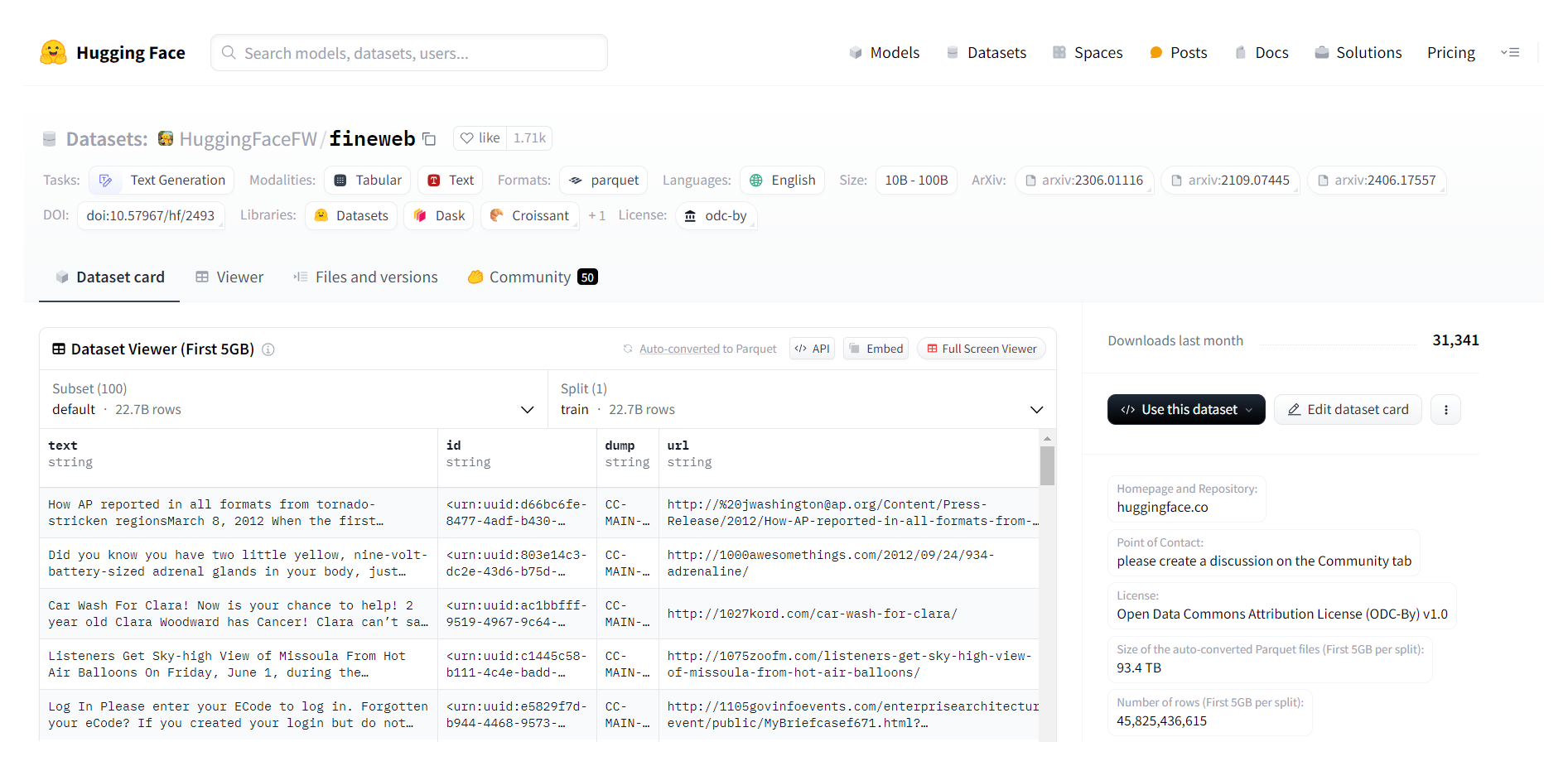Click the 'Did you know' text cell
Viewport: 1568px width, 766px height.
click(239, 563)
